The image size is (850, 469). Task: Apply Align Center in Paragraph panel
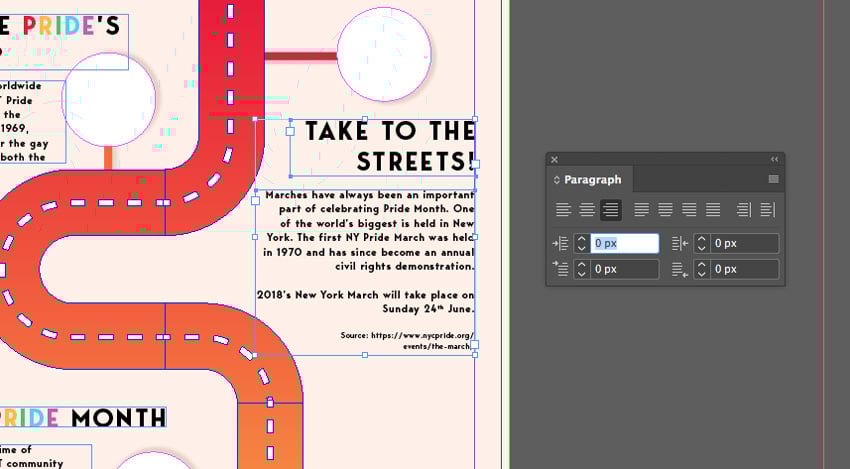587,210
